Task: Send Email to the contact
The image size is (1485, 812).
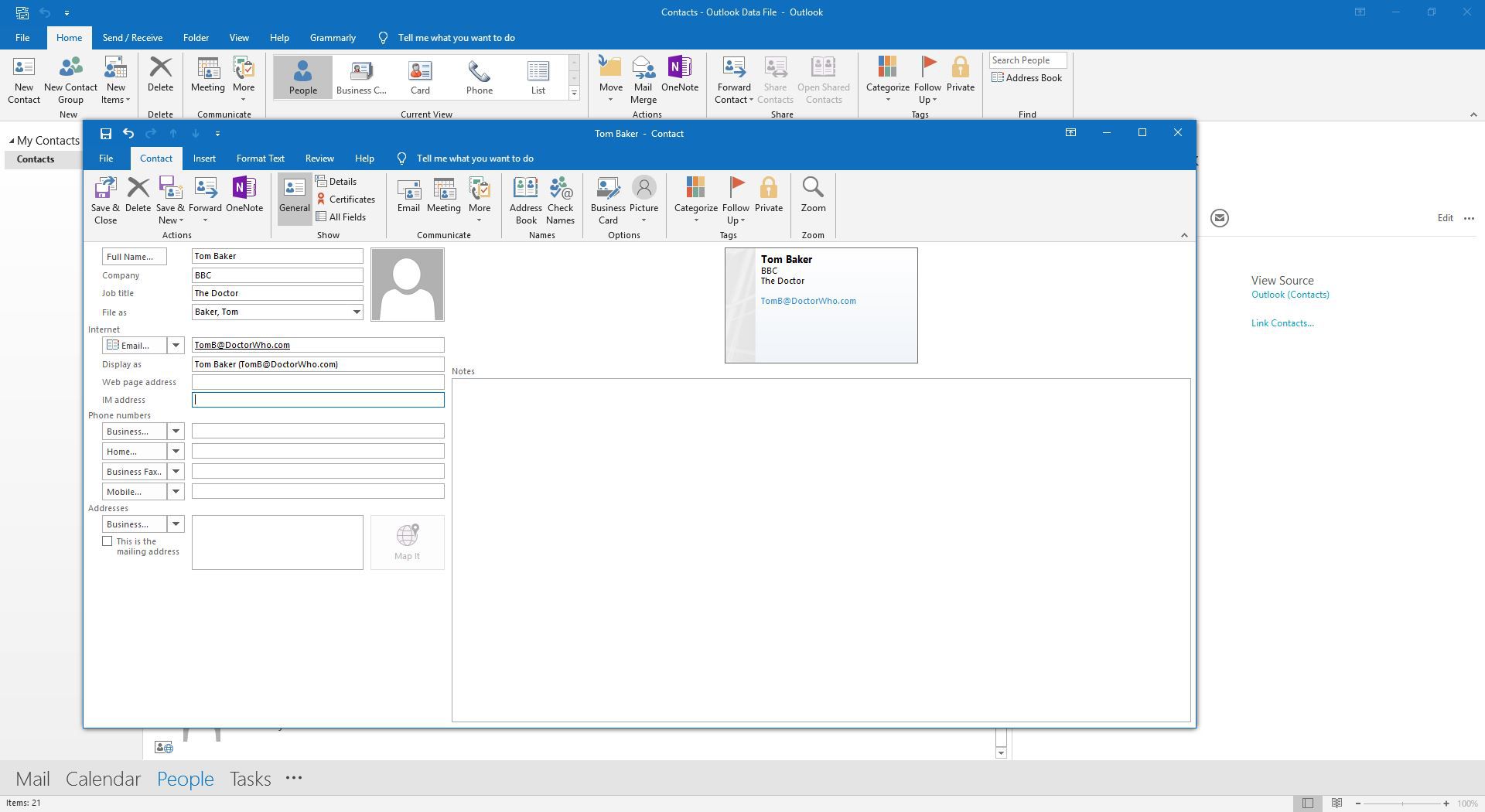Action: tap(408, 195)
